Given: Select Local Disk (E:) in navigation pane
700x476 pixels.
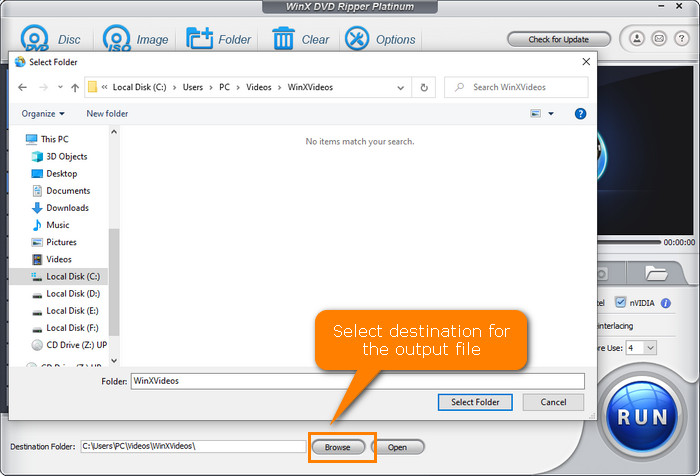Looking at the screenshot, I should (x=65, y=310).
